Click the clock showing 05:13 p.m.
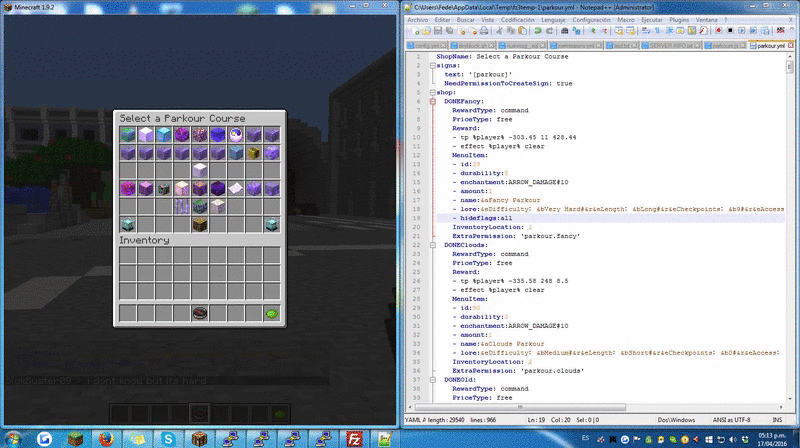Viewport: 800px width, 448px height. [x=772, y=439]
